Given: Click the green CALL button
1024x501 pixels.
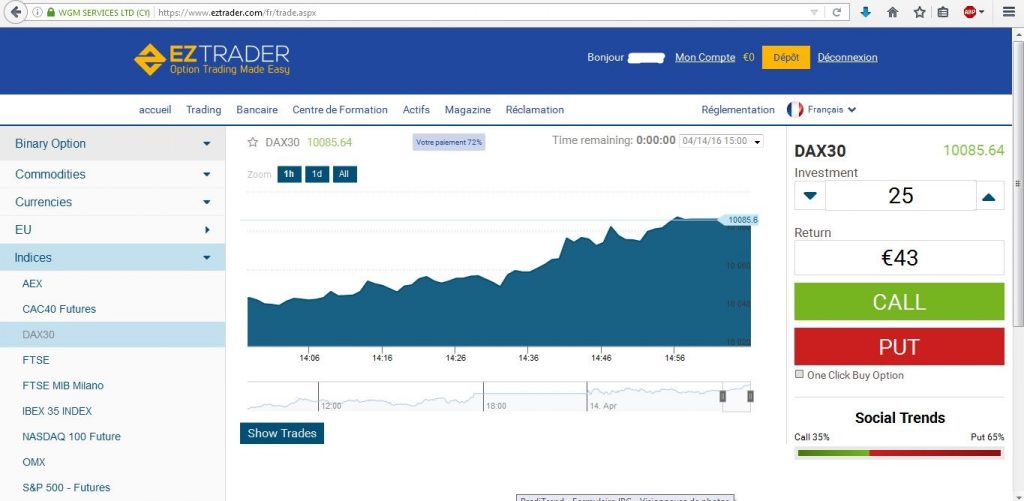Looking at the screenshot, I should (899, 302).
